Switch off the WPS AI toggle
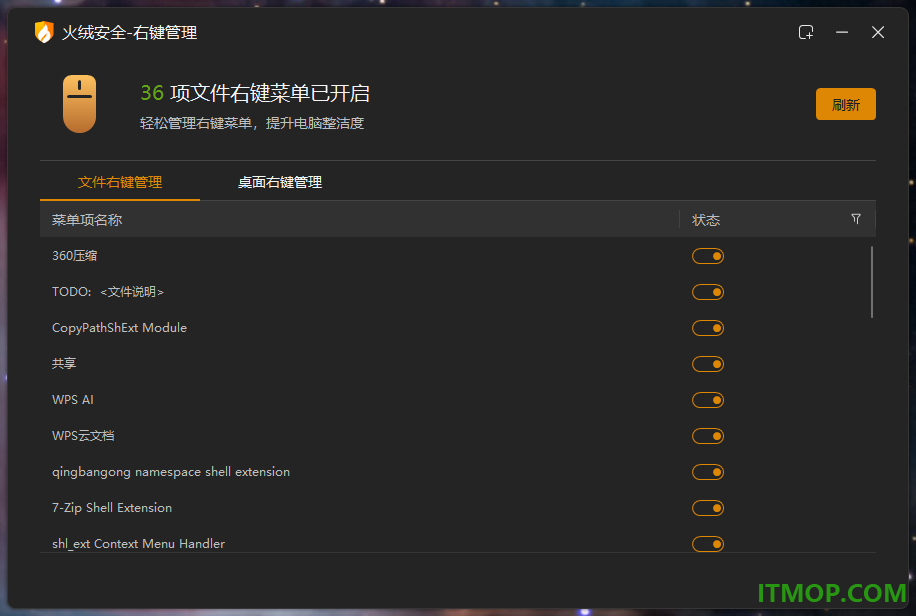916x616 pixels. 708,400
